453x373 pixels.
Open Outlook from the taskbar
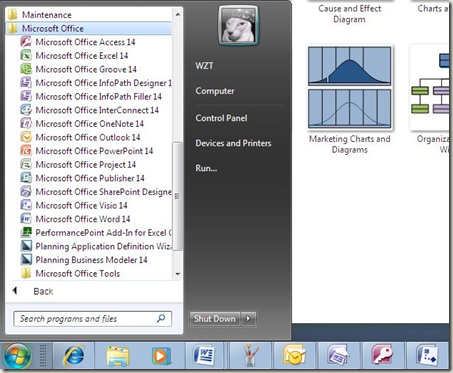294,355
